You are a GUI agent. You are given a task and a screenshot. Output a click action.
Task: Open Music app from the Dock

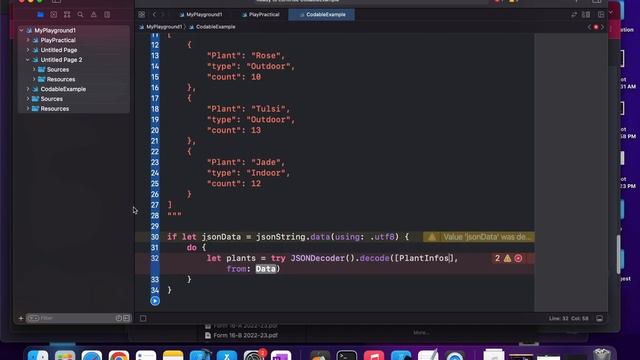(374, 356)
